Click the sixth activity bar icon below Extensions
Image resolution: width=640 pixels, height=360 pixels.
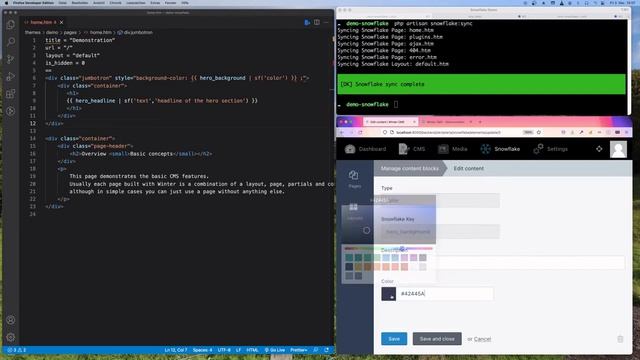(x=11, y=111)
